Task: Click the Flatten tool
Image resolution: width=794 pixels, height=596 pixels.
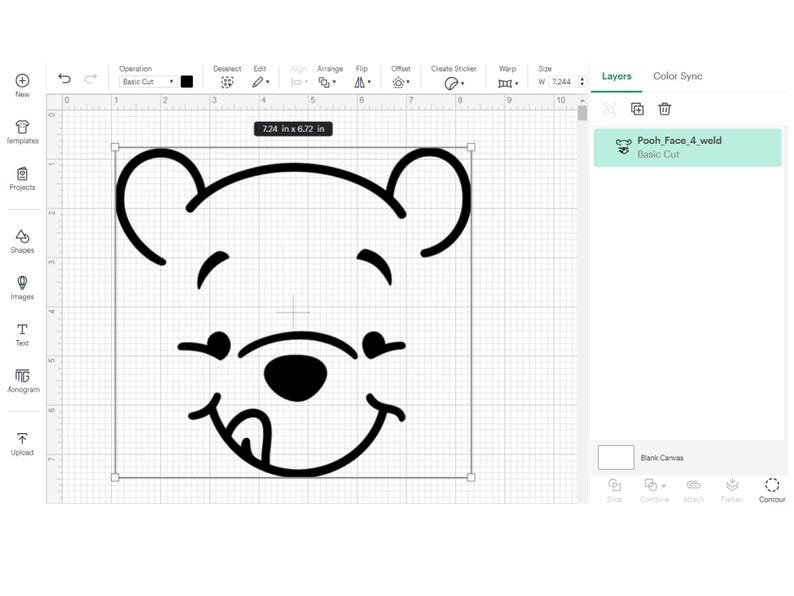Action: click(732, 490)
